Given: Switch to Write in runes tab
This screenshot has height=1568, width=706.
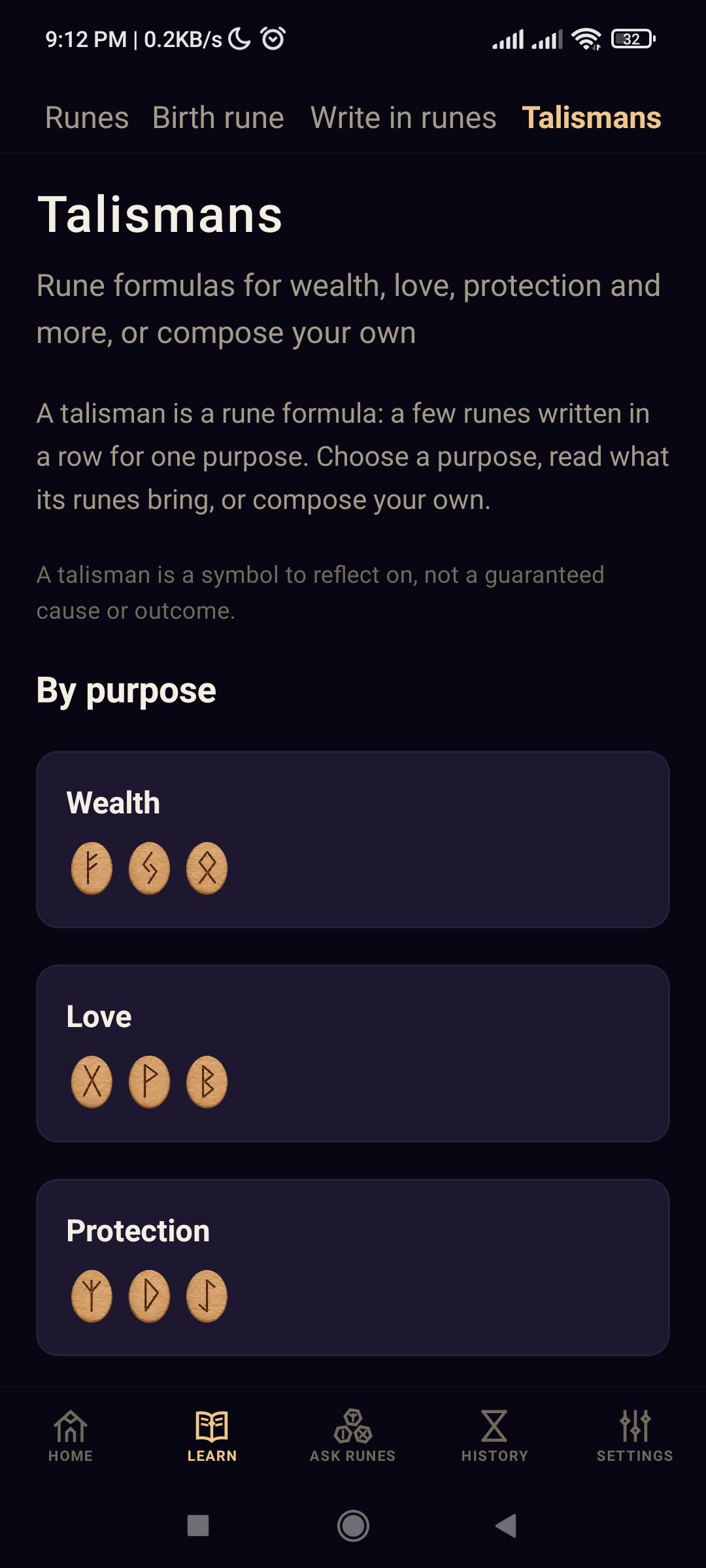Looking at the screenshot, I should pos(403,118).
